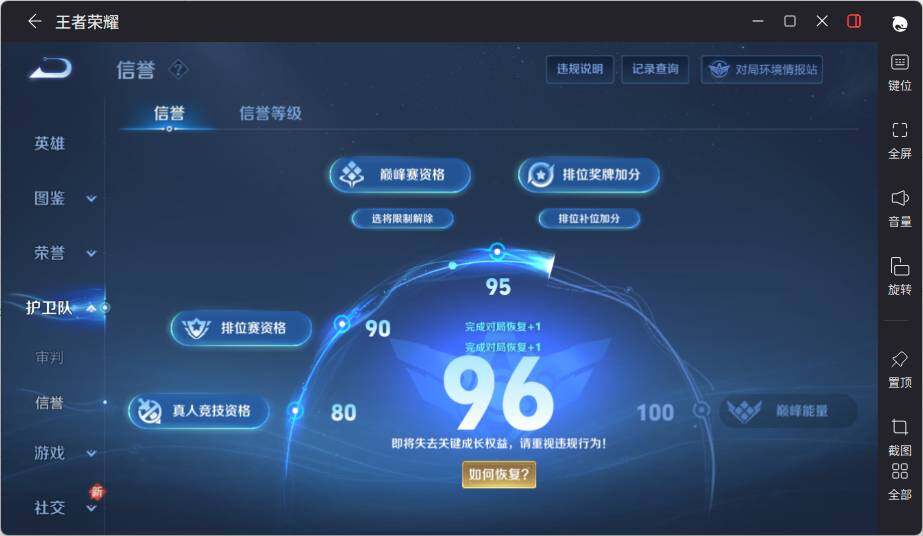
Task: Select 审判 under 护卫队
Action: (49, 357)
